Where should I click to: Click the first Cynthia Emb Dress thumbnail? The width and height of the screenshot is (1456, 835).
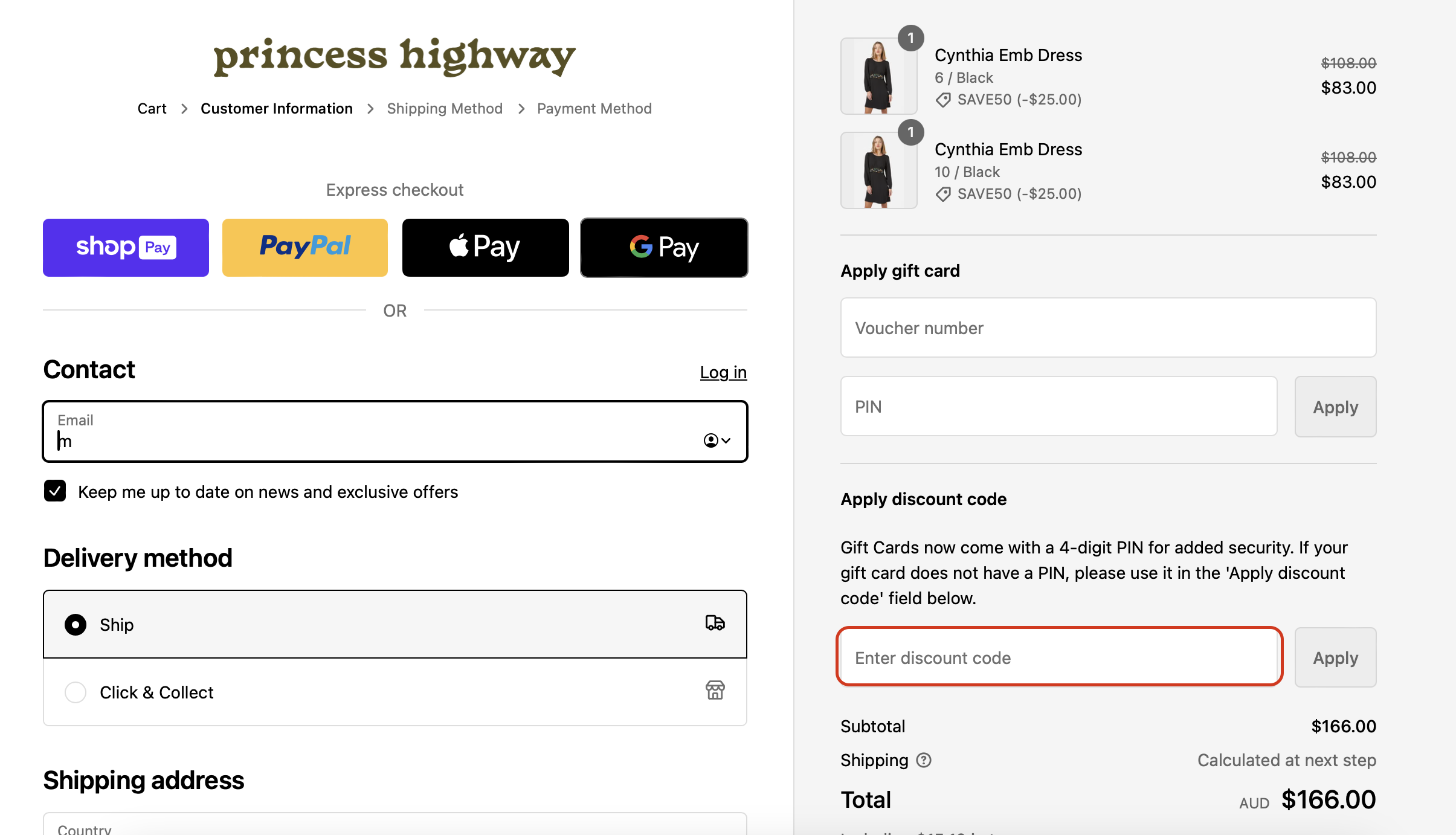(878, 76)
